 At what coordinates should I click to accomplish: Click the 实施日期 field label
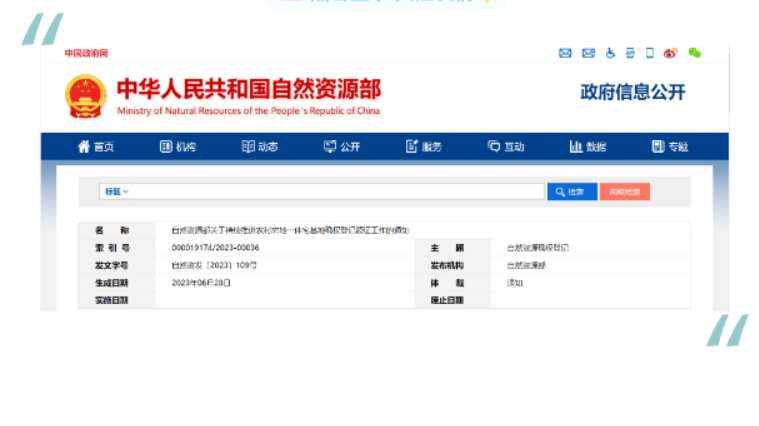tap(112, 300)
